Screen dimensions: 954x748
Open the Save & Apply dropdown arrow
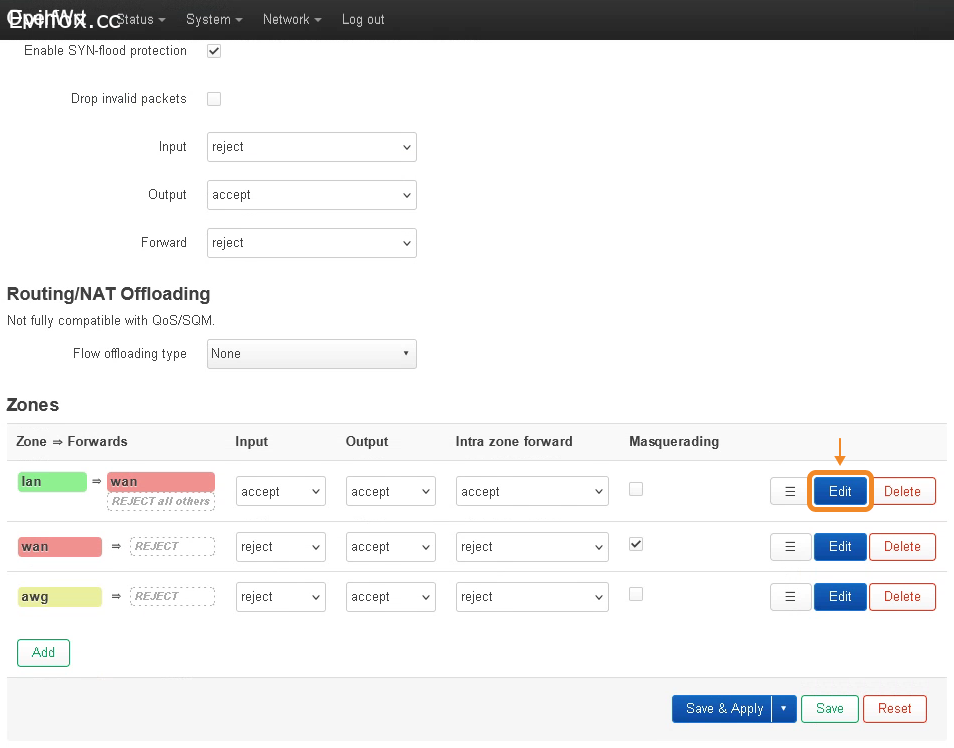[784, 709]
